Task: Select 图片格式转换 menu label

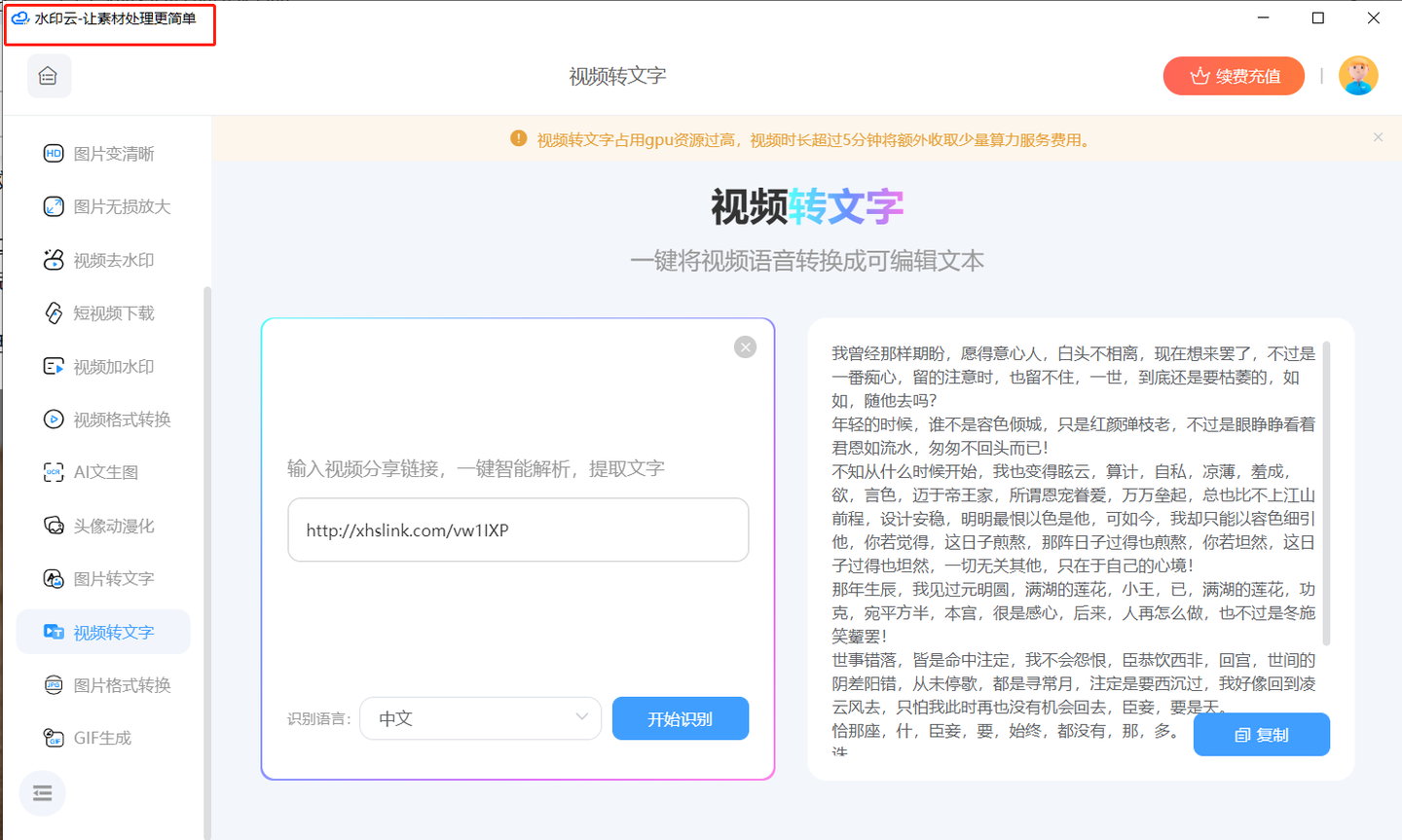Action: pyautogui.click(x=122, y=685)
